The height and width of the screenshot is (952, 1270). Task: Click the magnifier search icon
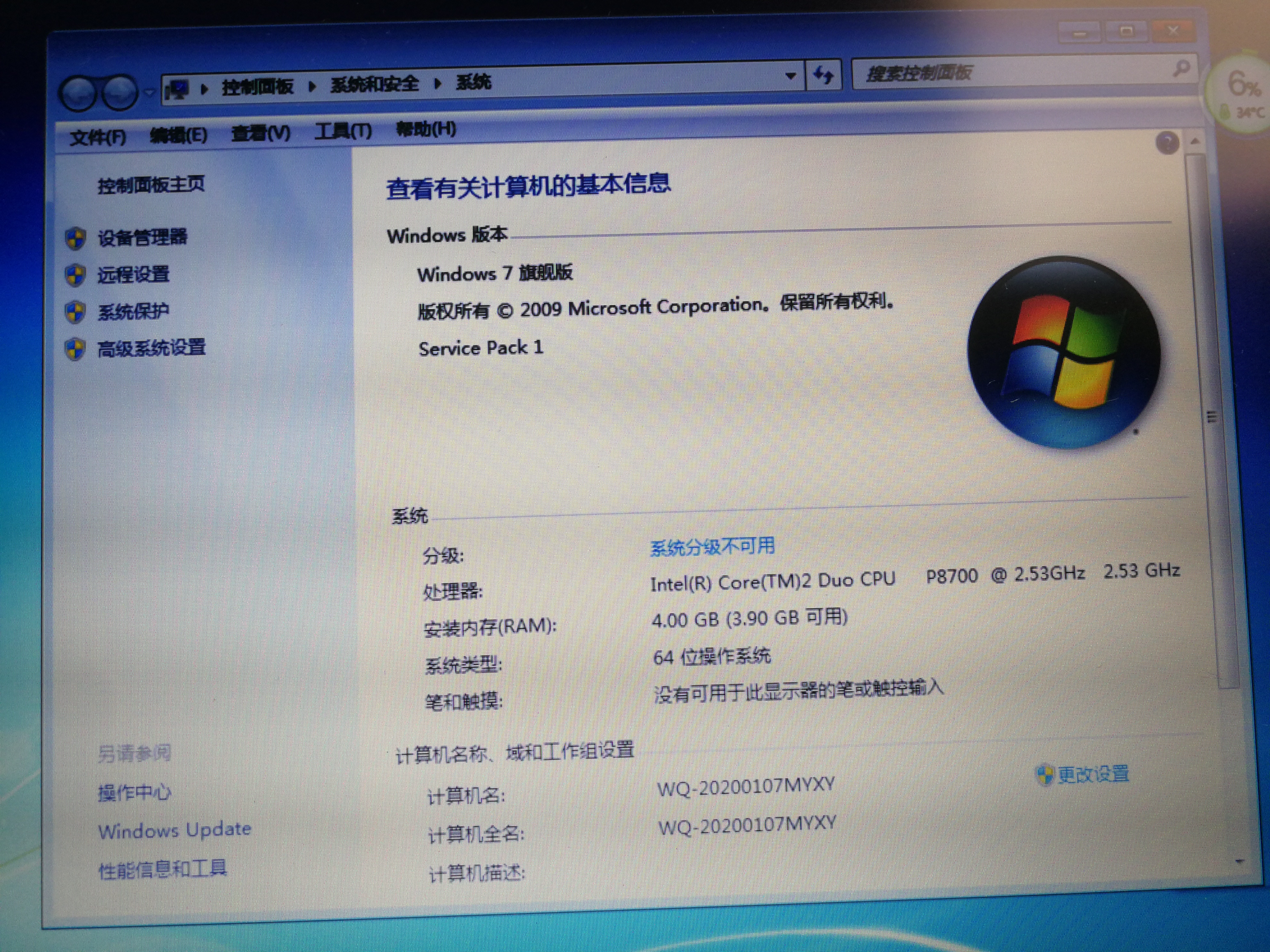pyautogui.click(x=1181, y=68)
